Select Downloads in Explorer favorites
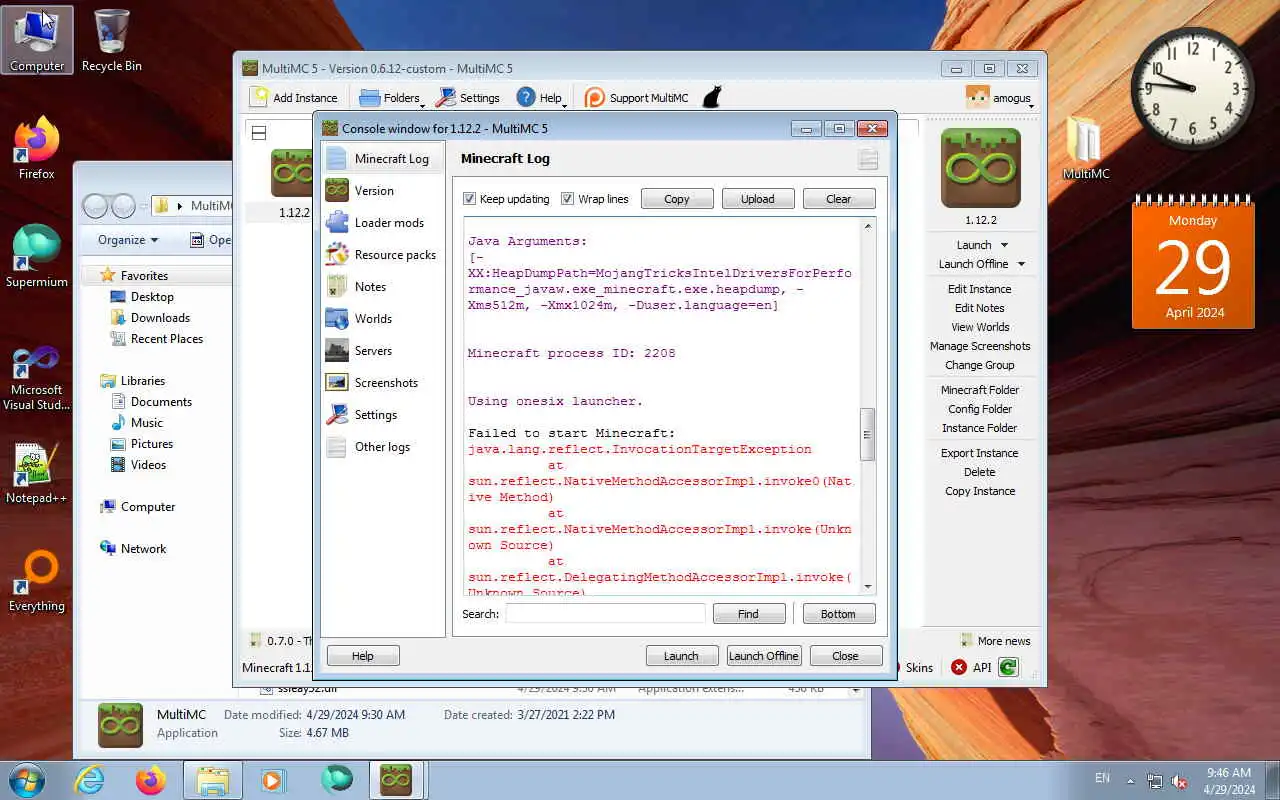The width and height of the screenshot is (1280, 800). (160, 318)
